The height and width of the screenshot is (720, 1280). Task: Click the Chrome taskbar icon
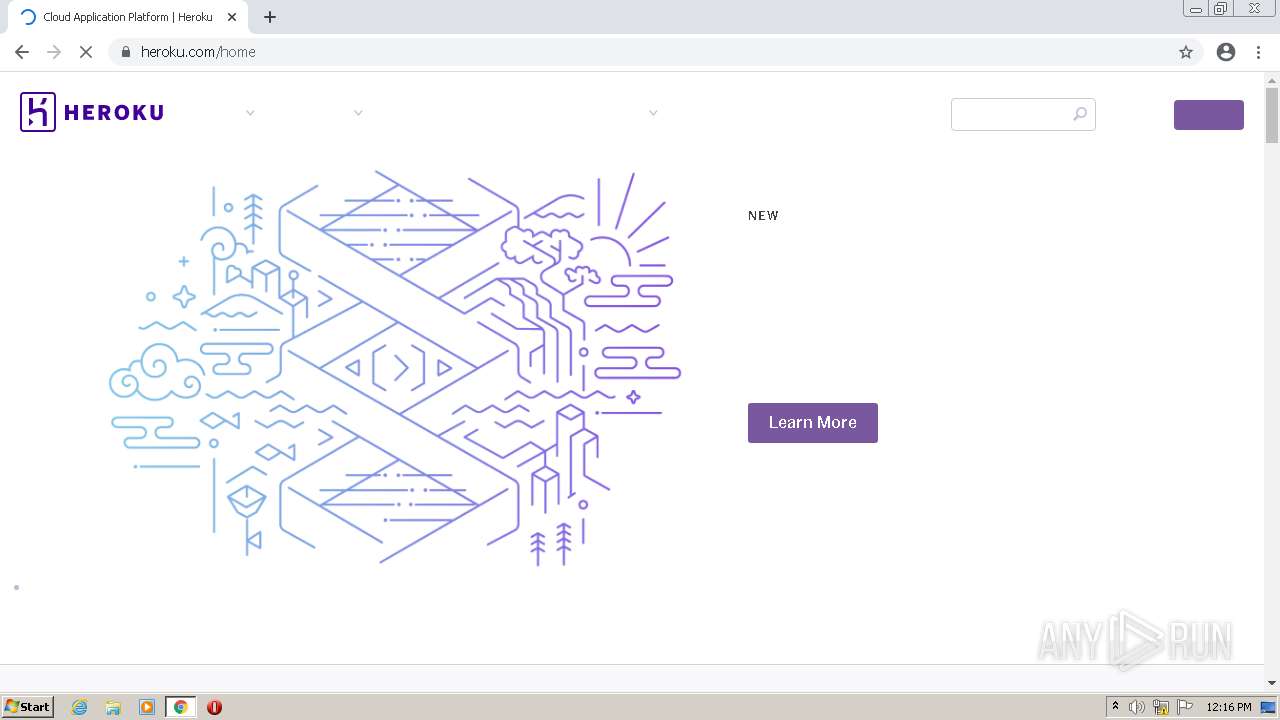pos(181,707)
